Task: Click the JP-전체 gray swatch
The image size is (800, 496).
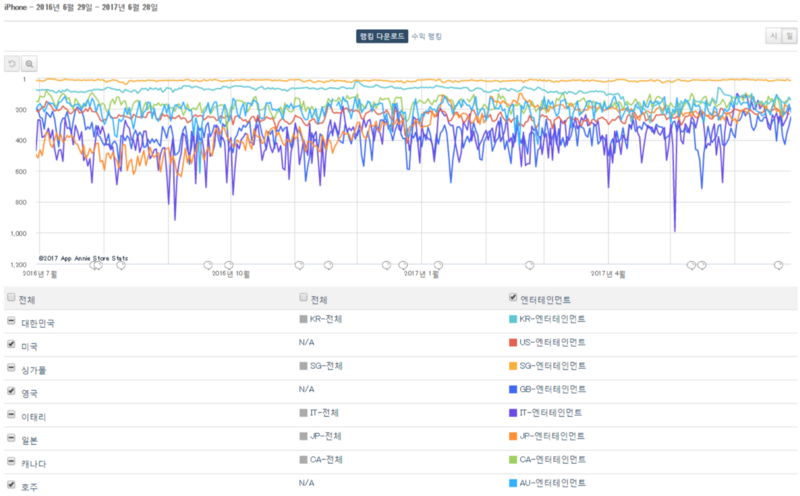Action: pos(304,436)
